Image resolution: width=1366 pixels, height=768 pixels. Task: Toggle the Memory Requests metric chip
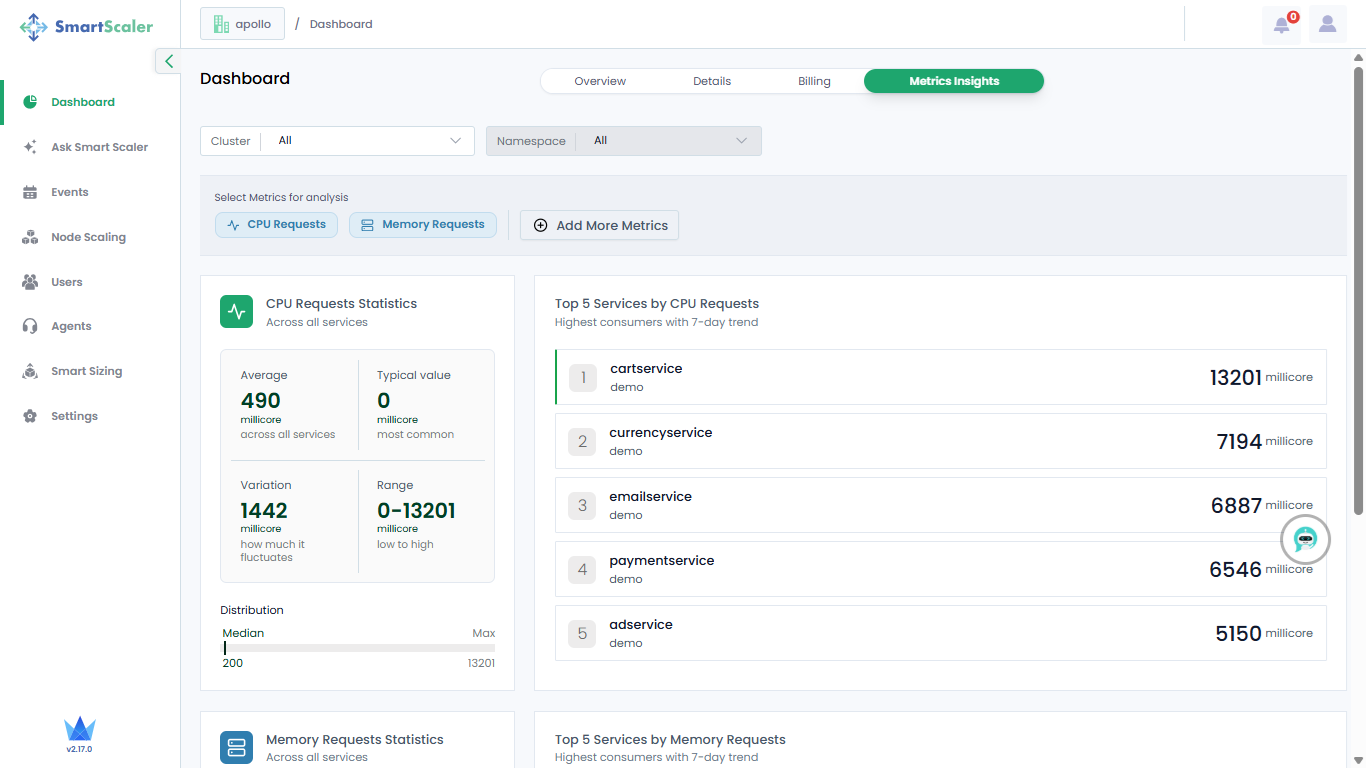pos(423,225)
